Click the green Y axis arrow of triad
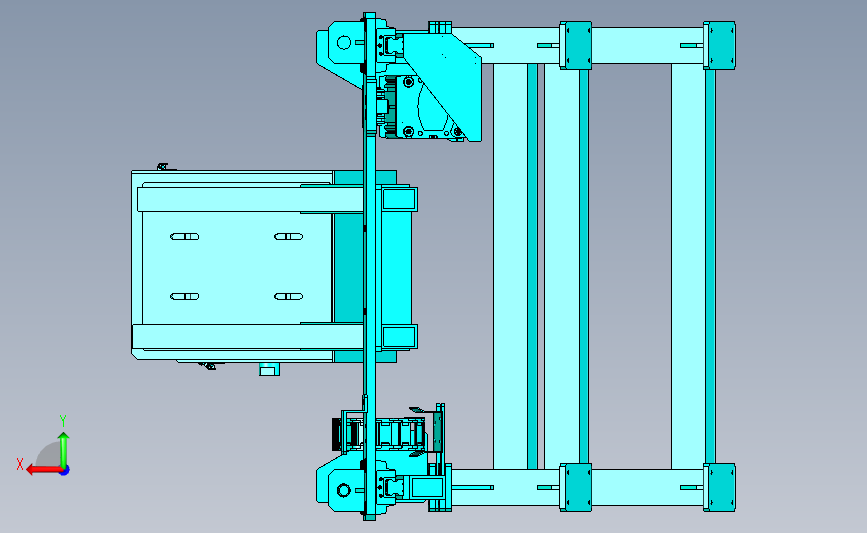The width and height of the screenshot is (867, 533). pyautogui.click(x=64, y=450)
